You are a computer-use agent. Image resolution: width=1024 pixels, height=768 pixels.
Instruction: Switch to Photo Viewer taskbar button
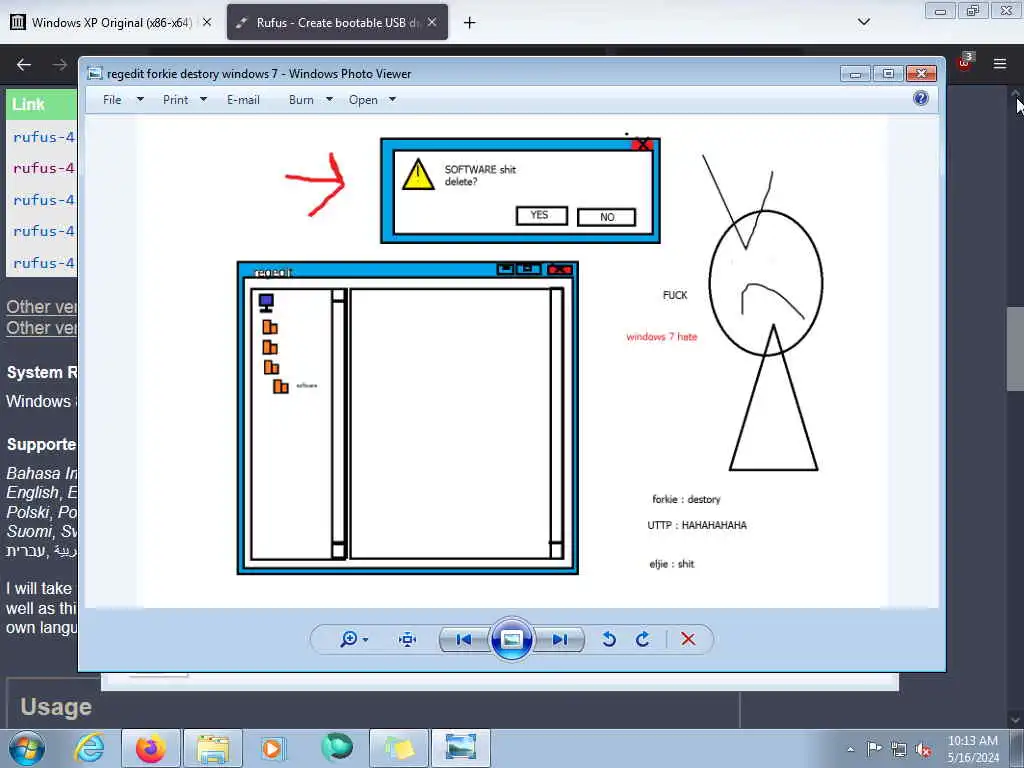461,748
